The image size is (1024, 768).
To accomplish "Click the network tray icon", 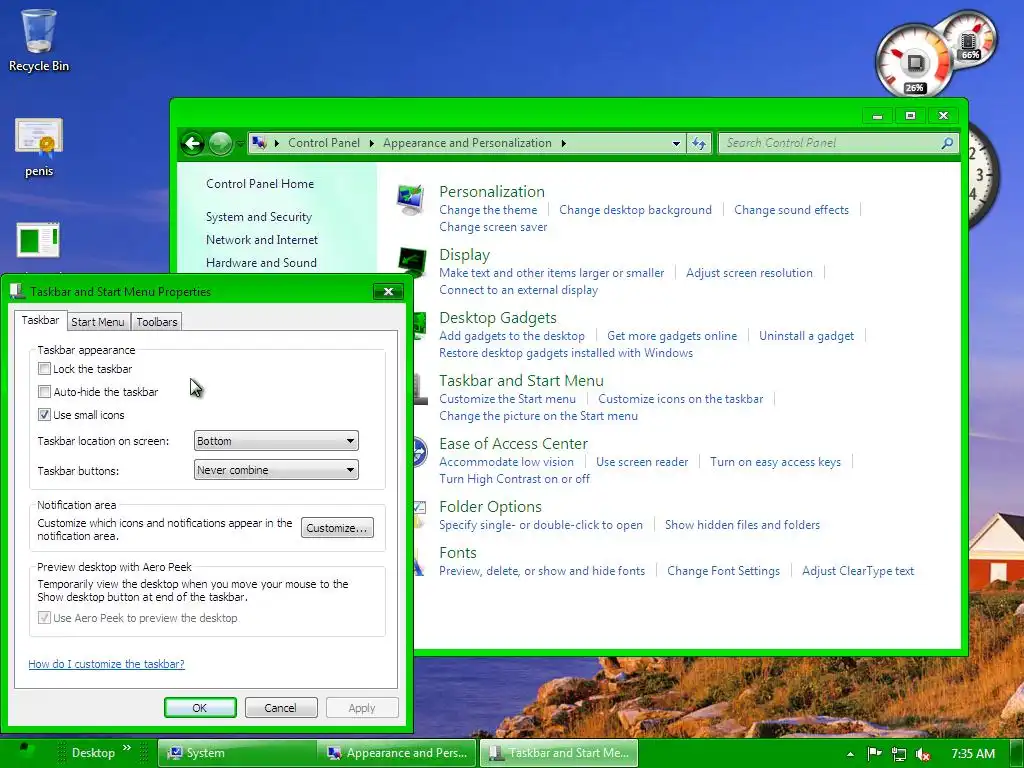I will (899, 754).
